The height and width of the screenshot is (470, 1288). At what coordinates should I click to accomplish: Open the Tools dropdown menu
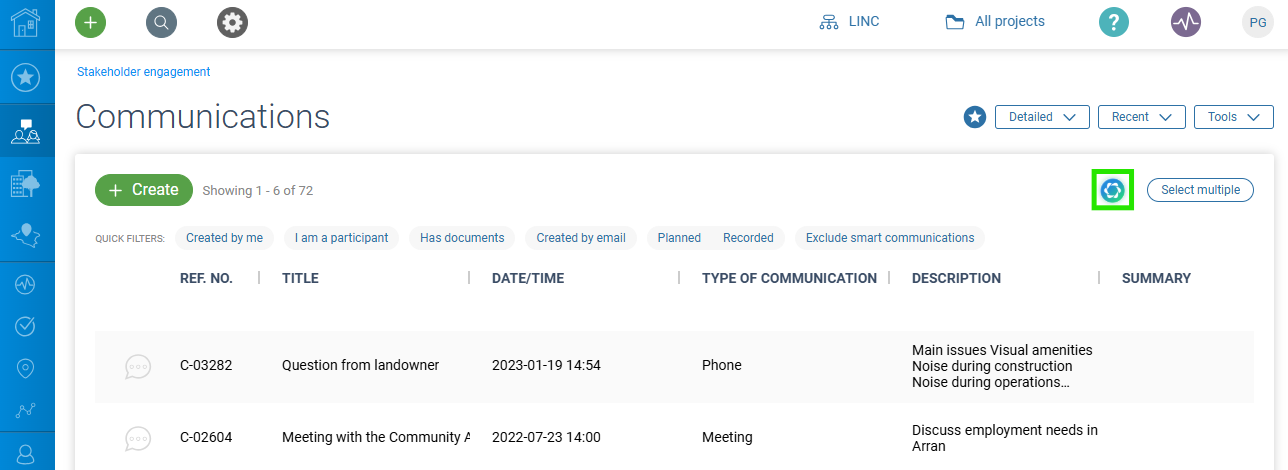click(x=1233, y=117)
